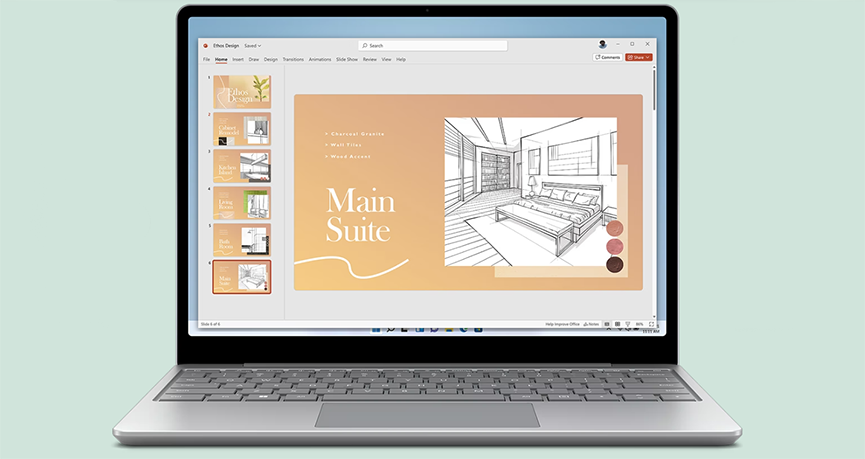This screenshot has width=865, height=459.
Task: Click Help Improve Office link
Action: pos(563,324)
